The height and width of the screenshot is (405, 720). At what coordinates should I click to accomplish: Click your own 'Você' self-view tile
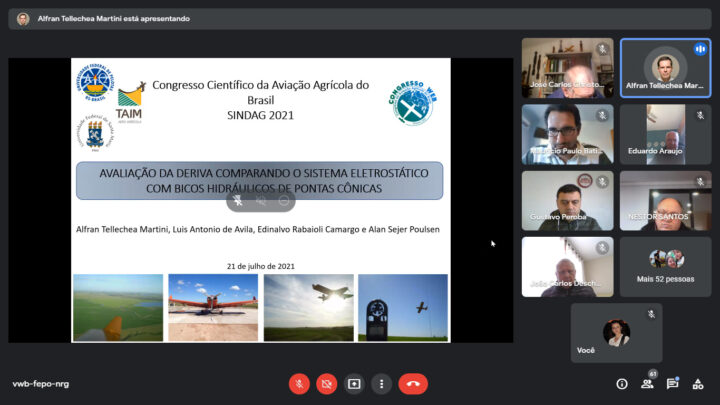coord(616,332)
